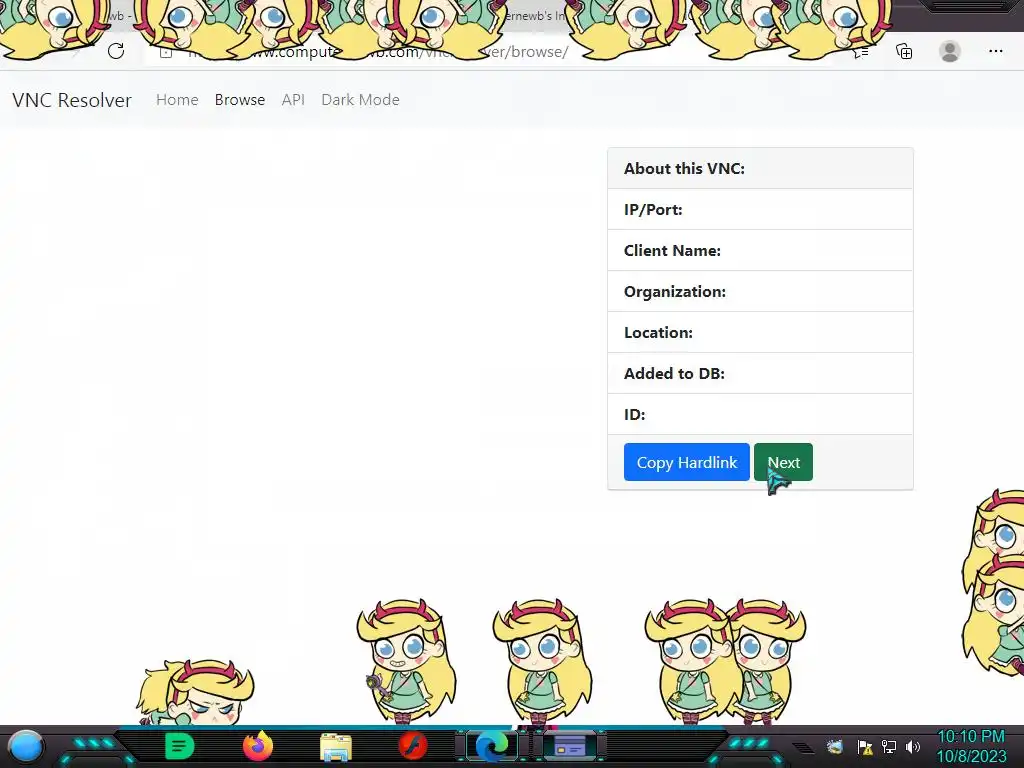Open the Action Center flag tray icon
Screen dimensions: 1024x768
click(865, 747)
